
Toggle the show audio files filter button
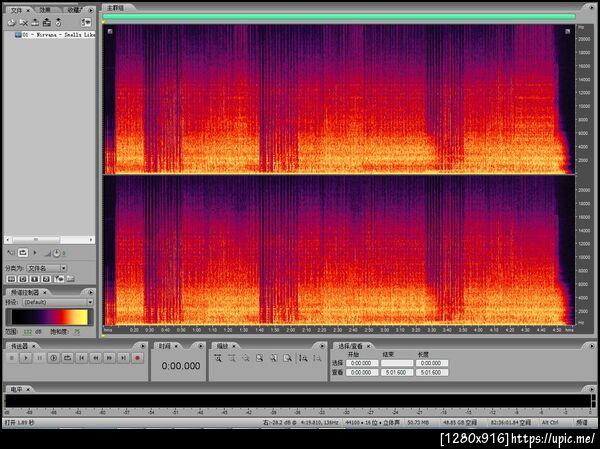pos(9,279)
